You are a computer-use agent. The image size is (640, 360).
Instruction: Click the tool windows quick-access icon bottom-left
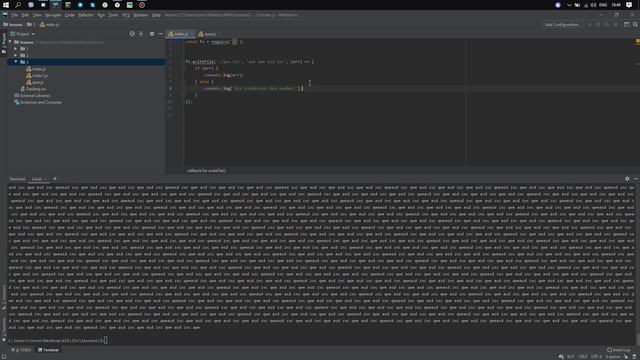[x=3, y=357]
